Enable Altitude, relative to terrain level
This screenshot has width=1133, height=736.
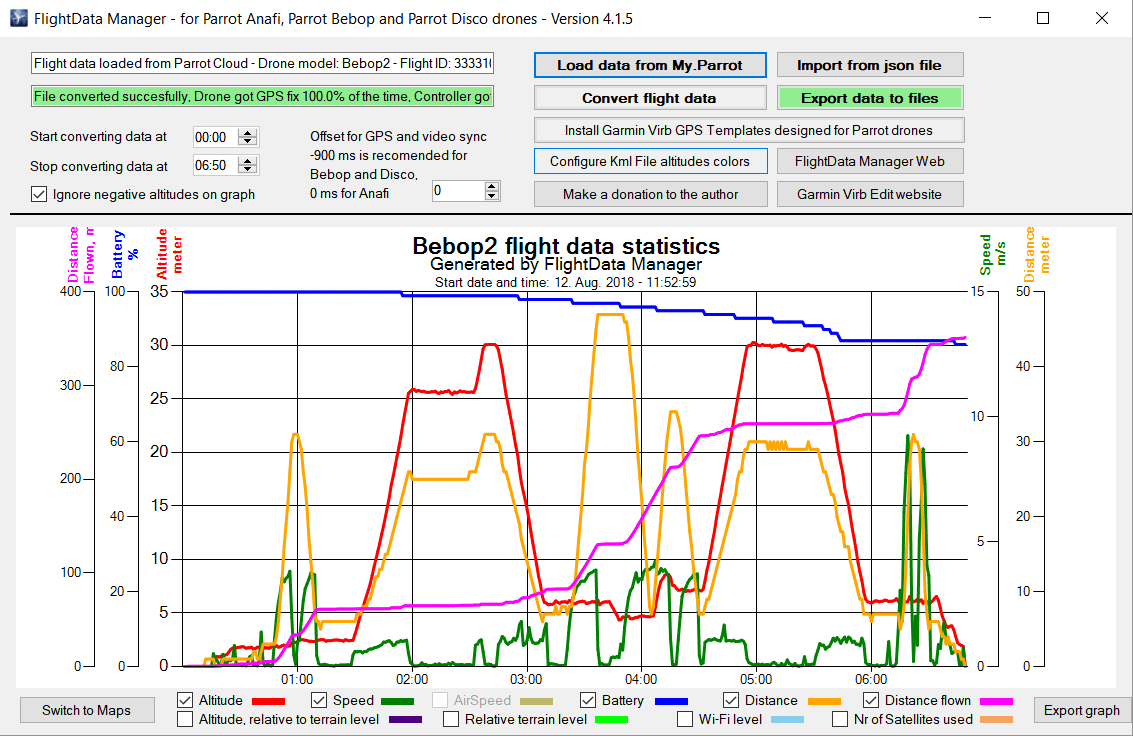tap(185, 719)
